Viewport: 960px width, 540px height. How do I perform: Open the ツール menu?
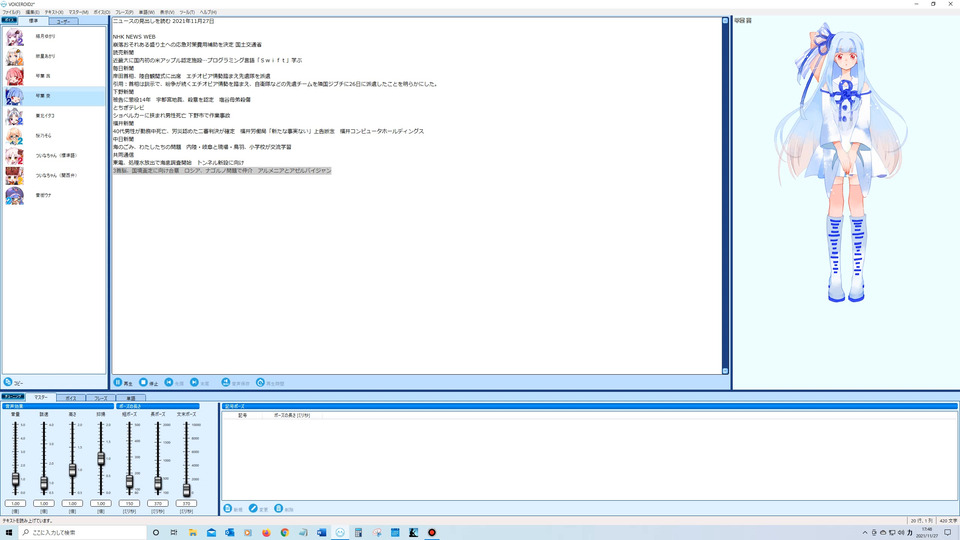tap(187, 12)
